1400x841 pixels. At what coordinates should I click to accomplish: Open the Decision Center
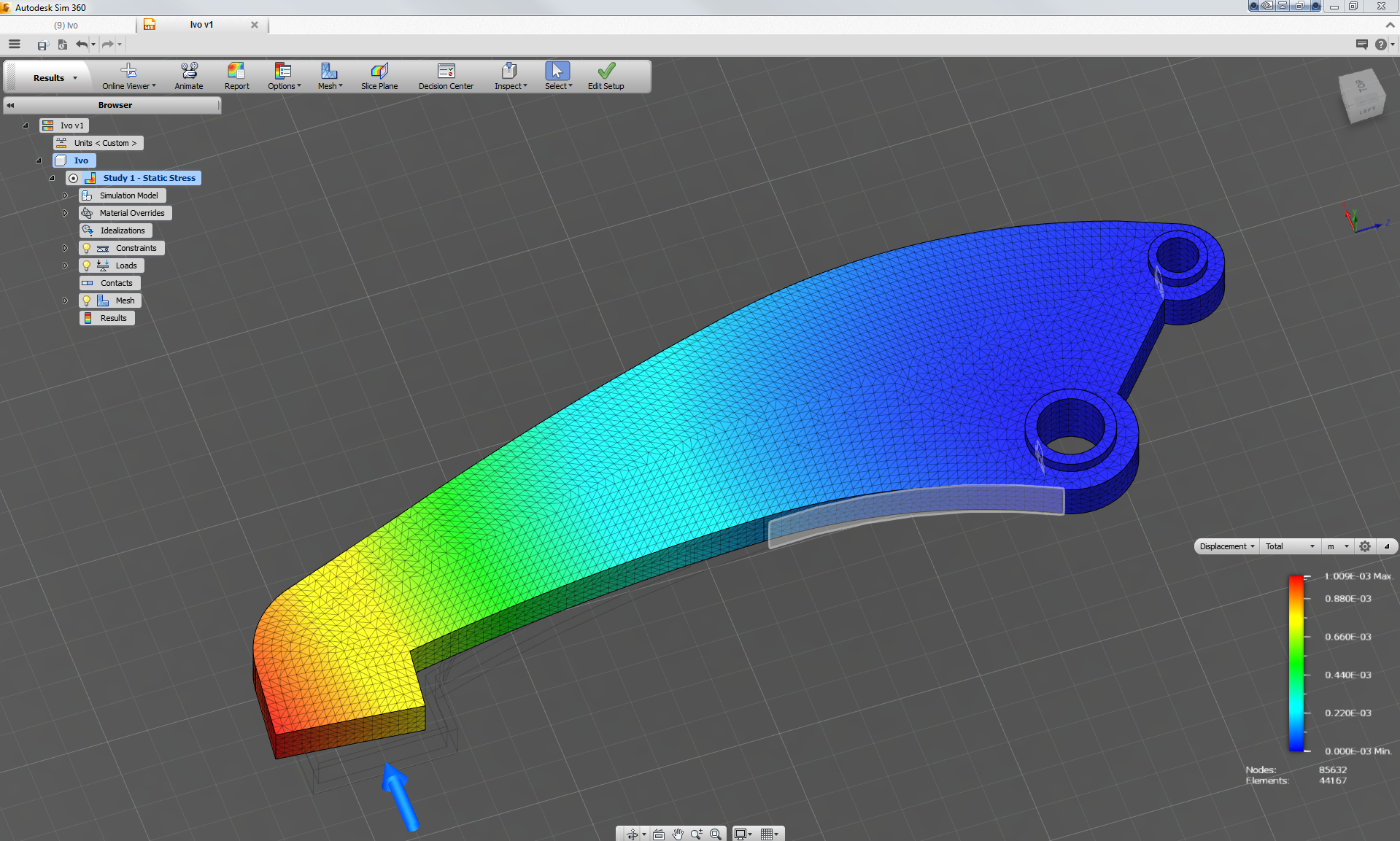point(446,77)
